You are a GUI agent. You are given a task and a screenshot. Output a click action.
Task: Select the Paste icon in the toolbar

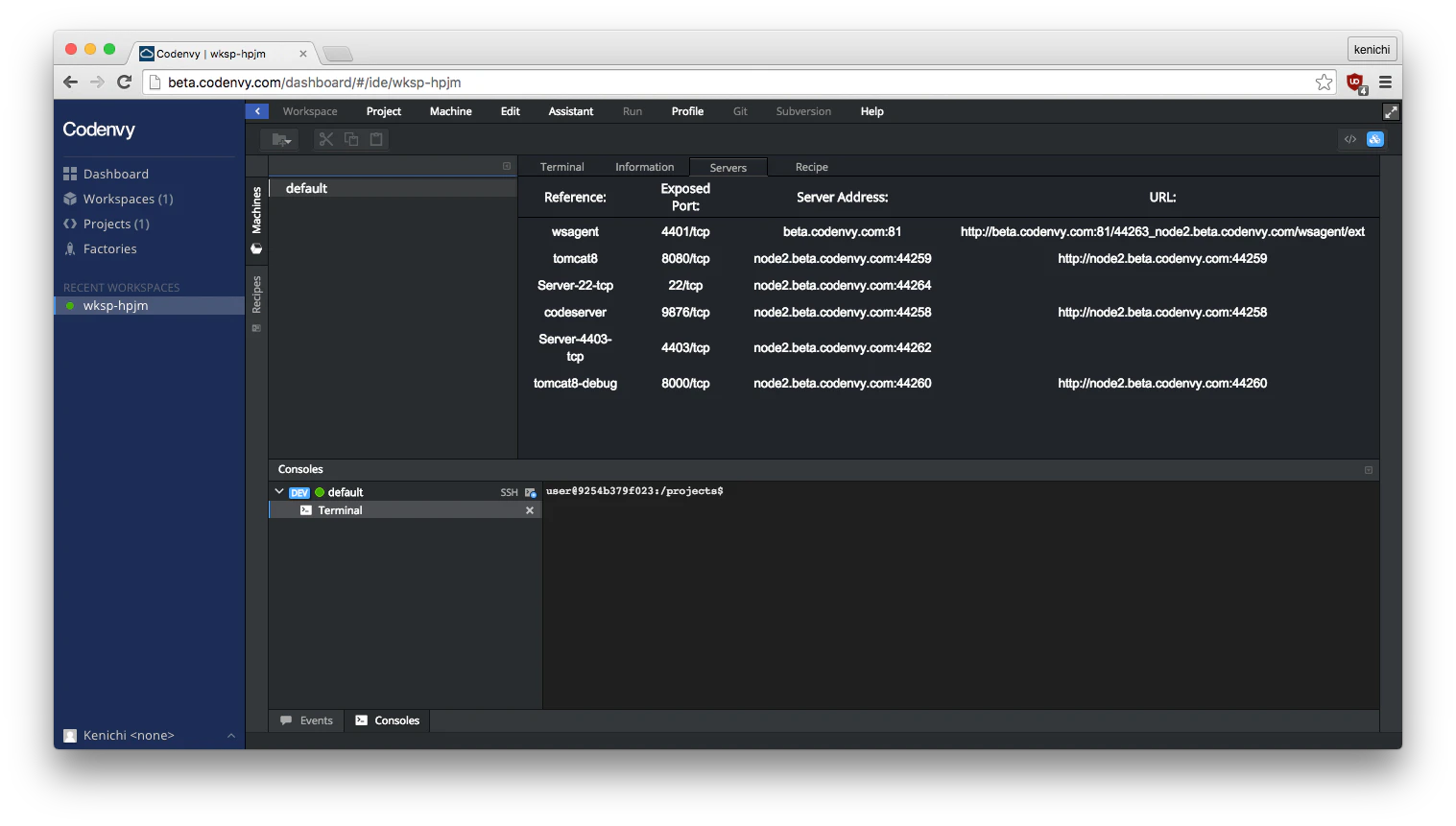(375, 139)
